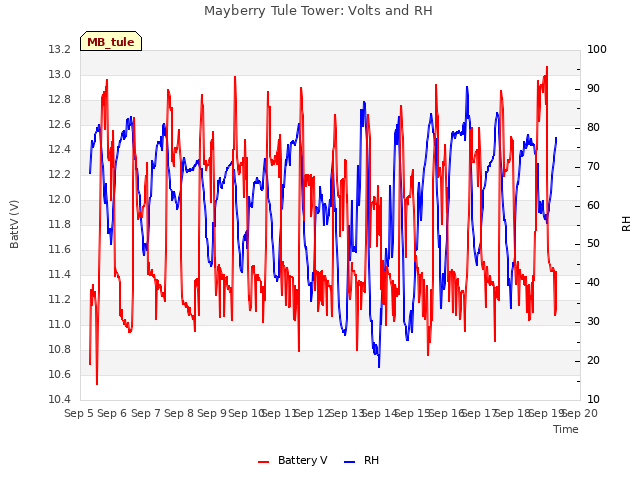Click the 11.0 left axis tick label

pyautogui.click(x=60, y=324)
